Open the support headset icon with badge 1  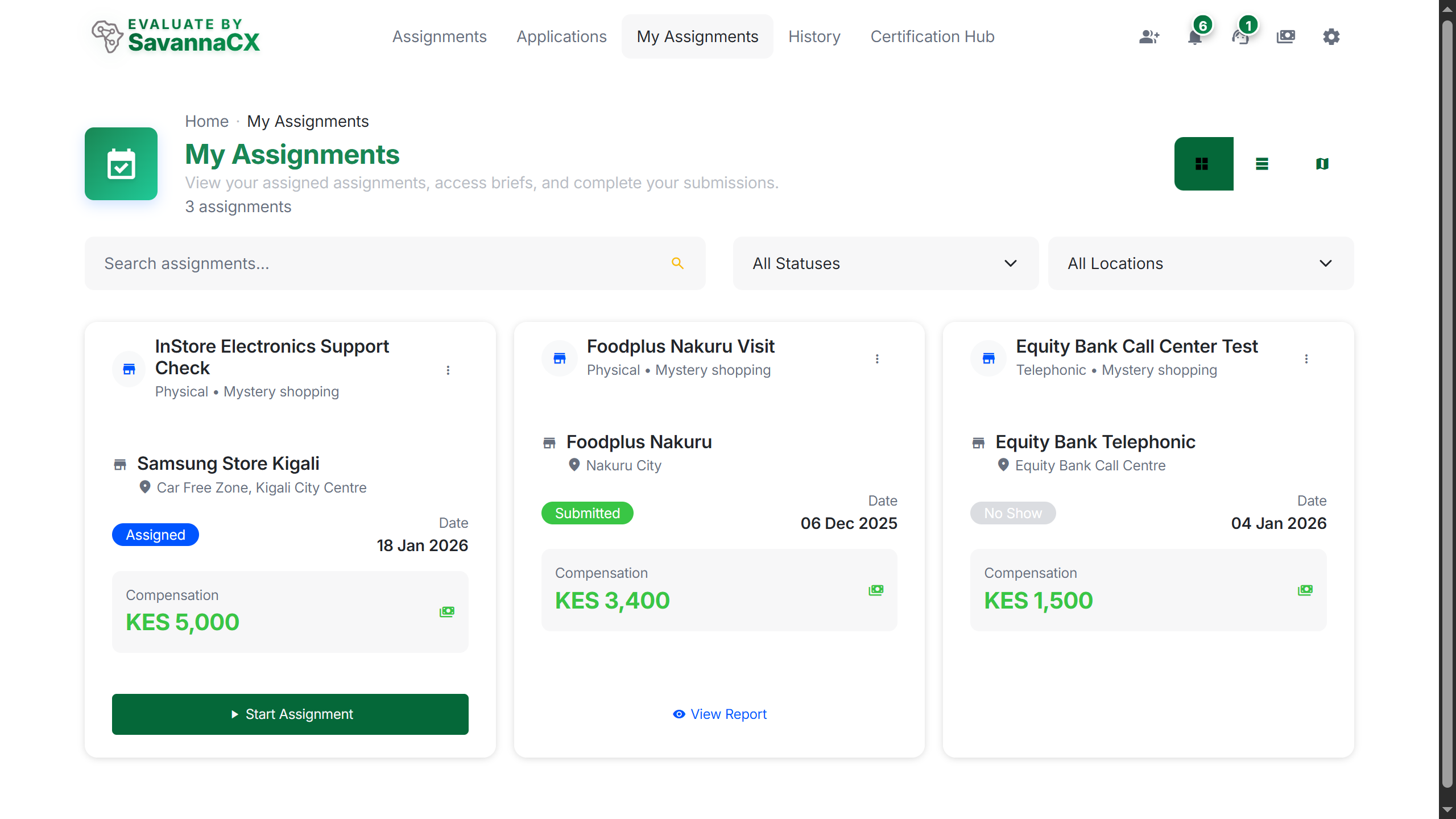tap(1241, 36)
